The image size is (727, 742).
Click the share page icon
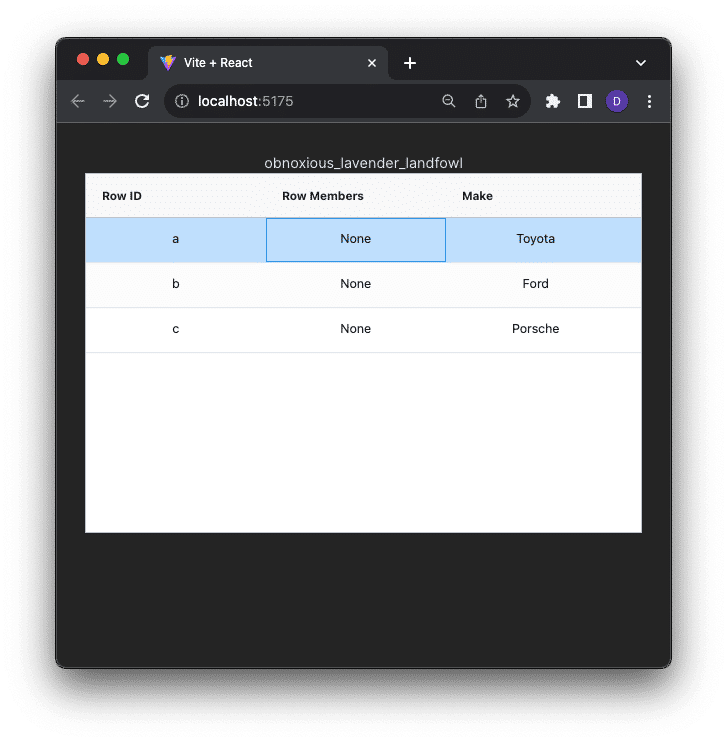481,101
